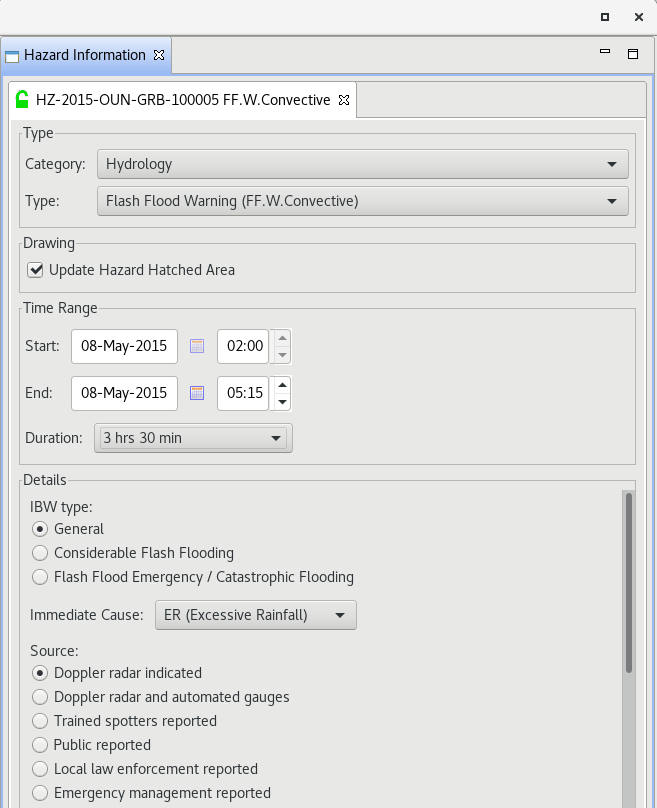Choose Flash Flood Emergency / Catastrophic Flooding

(40, 577)
